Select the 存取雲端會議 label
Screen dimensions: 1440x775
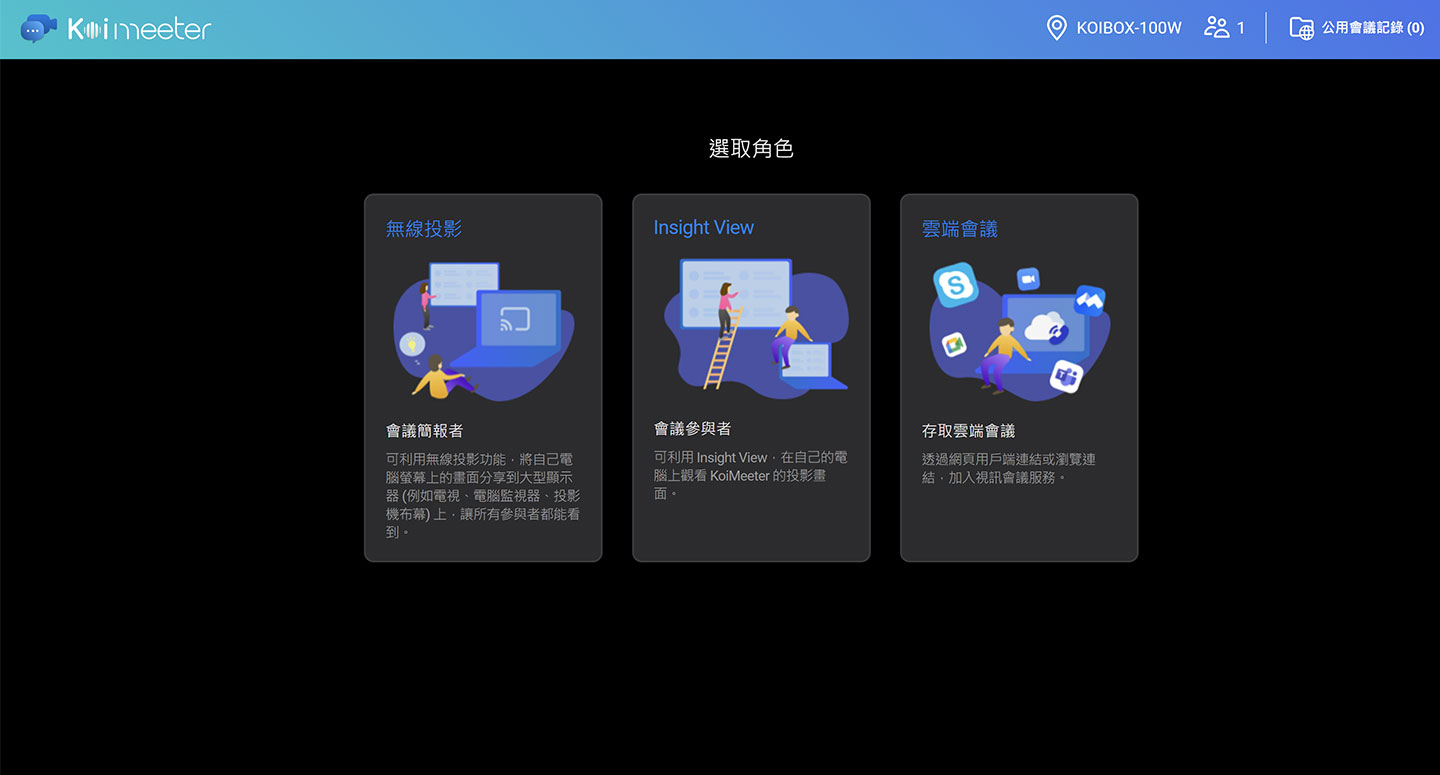pyautogui.click(x=968, y=431)
